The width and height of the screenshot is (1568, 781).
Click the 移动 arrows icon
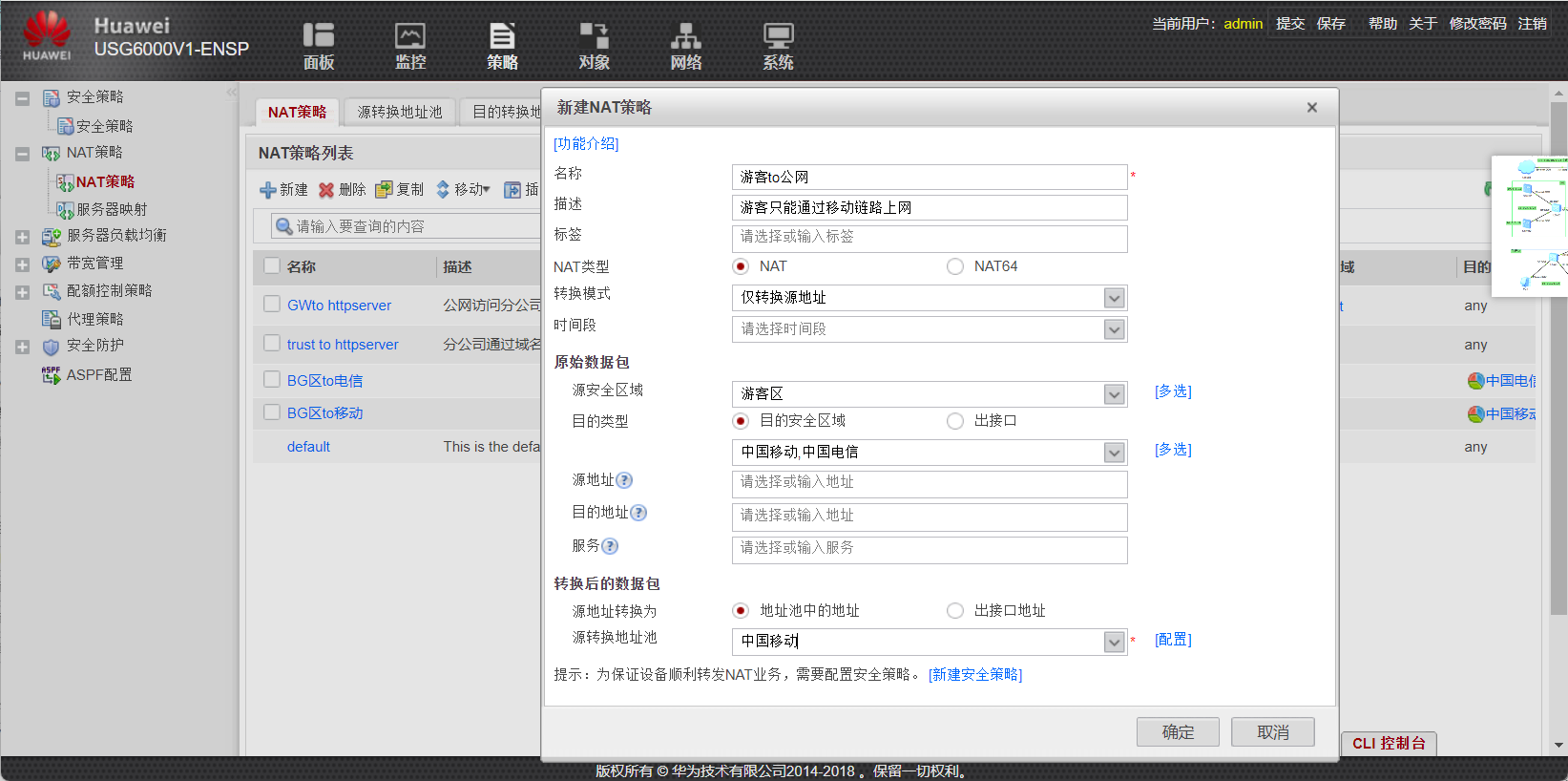(443, 190)
